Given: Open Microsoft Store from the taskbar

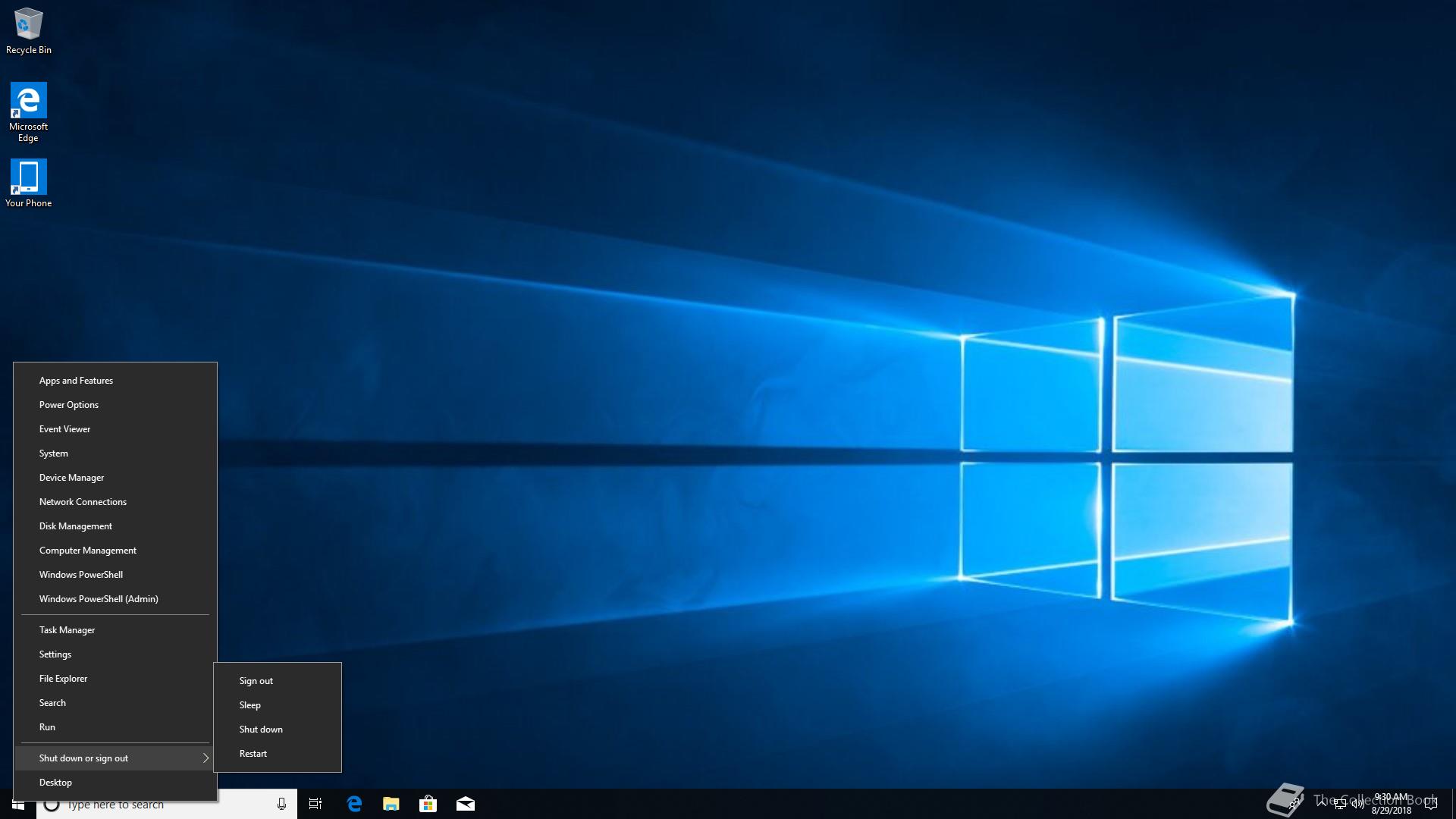Looking at the screenshot, I should pos(428,804).
